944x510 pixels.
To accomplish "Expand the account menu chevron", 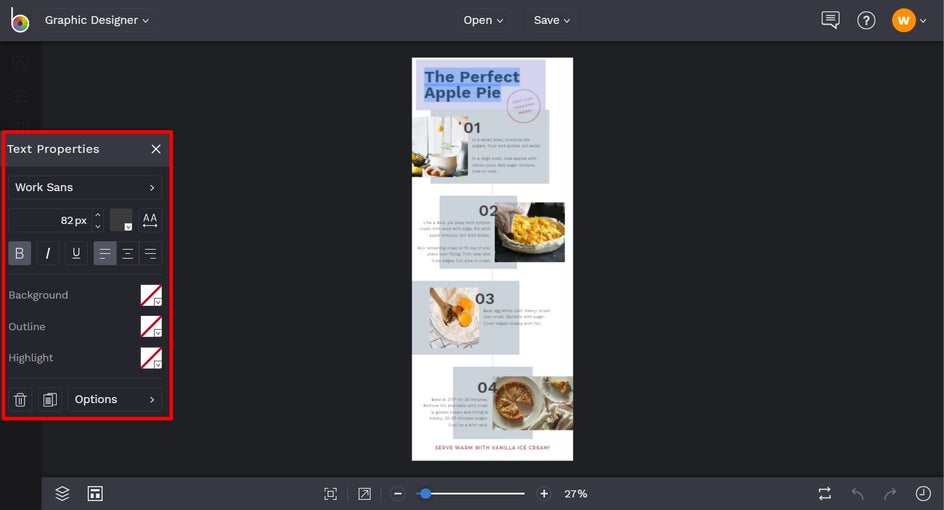I will coord(924,21).
